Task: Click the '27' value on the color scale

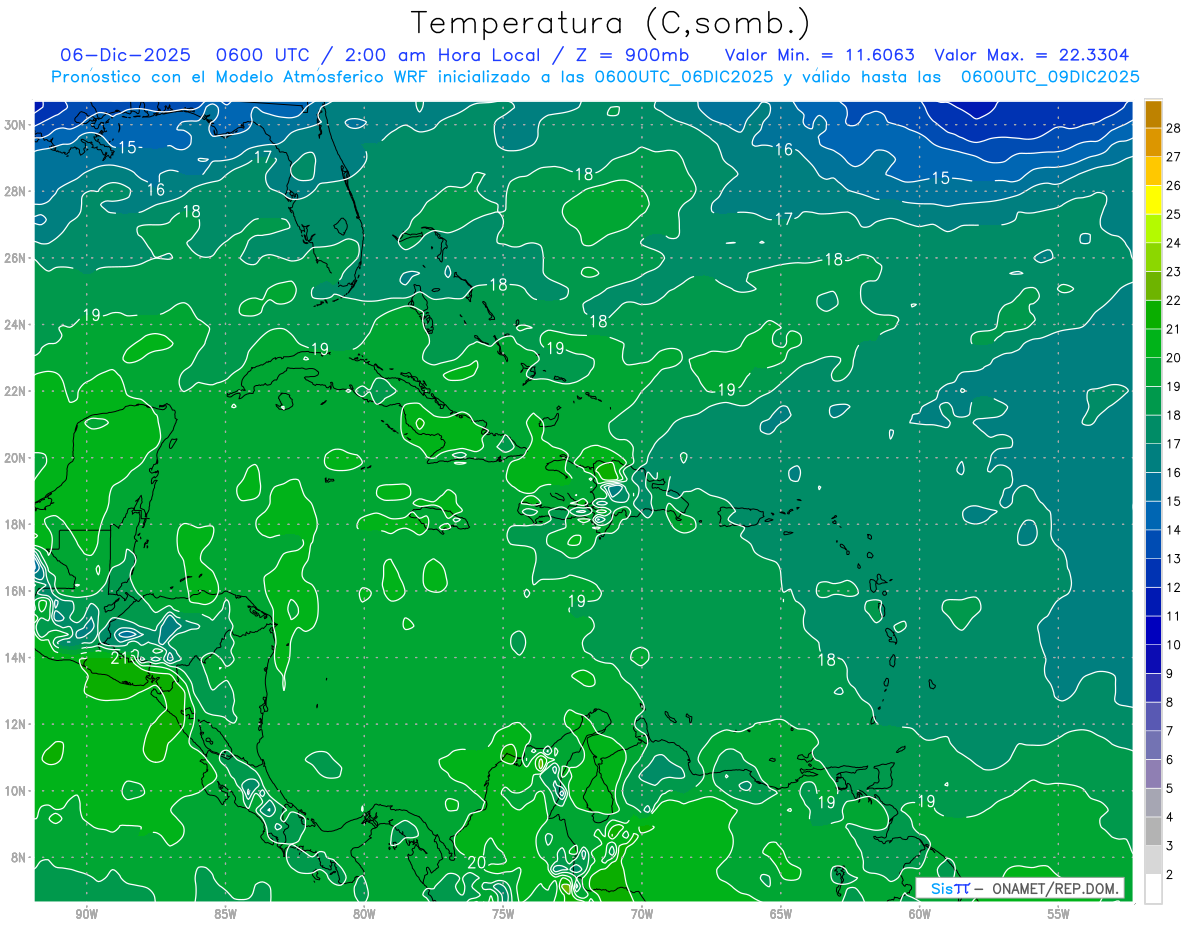Action: click(1173, 157)
